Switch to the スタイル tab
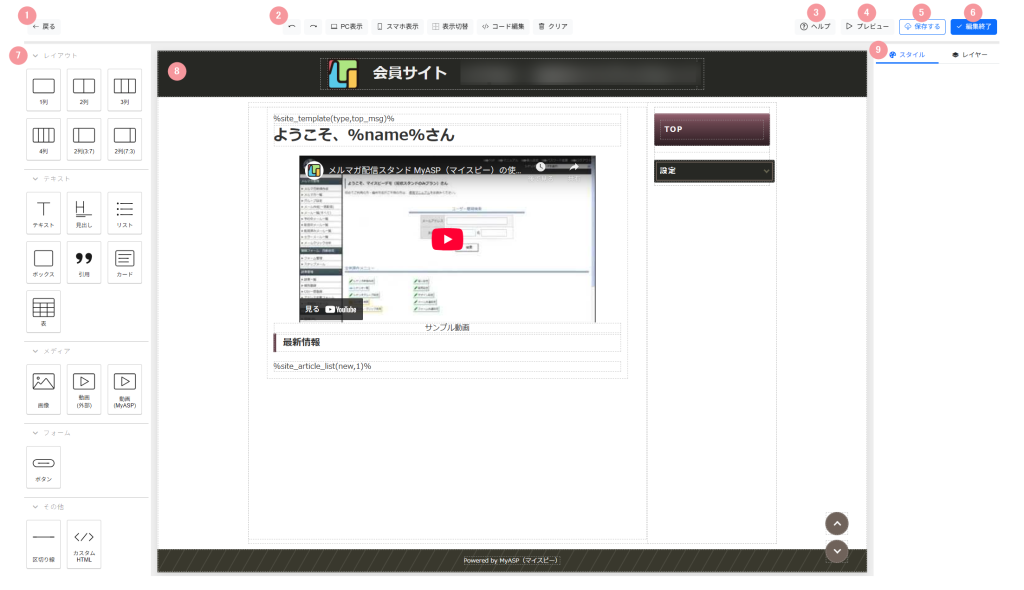The width and height of the screenshot is (1024, 590). 907,55
